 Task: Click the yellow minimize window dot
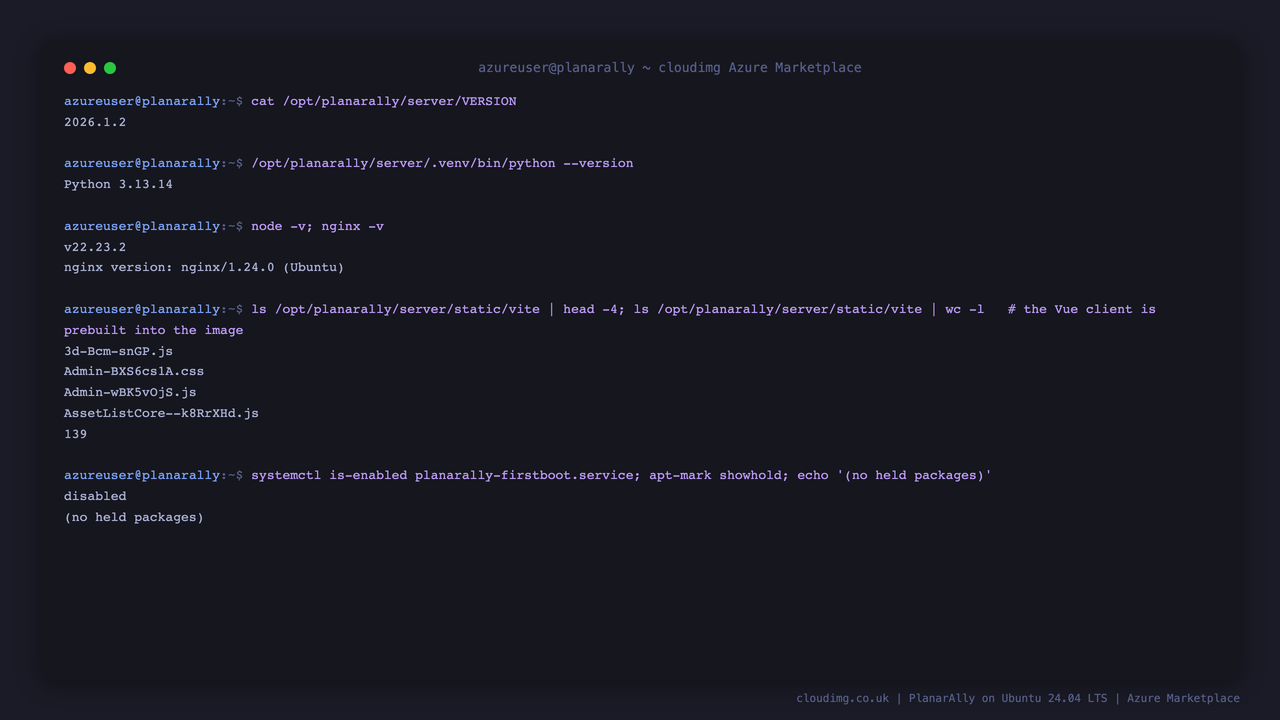coord(90,68)
